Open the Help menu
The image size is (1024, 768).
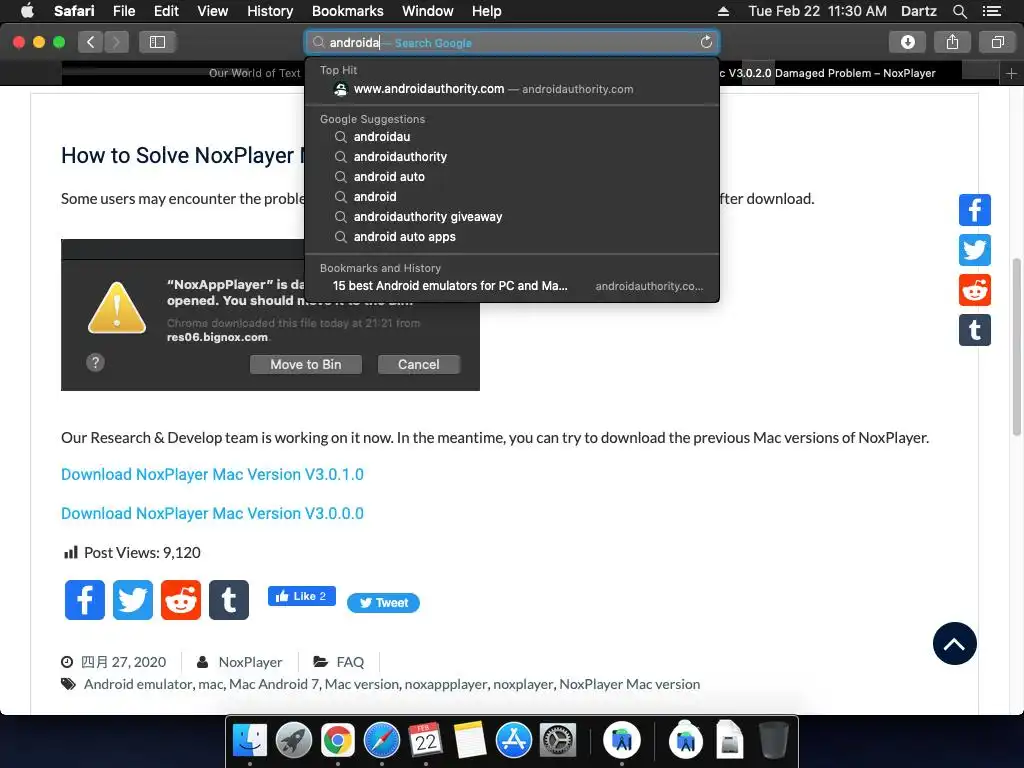tap(487, 11)
